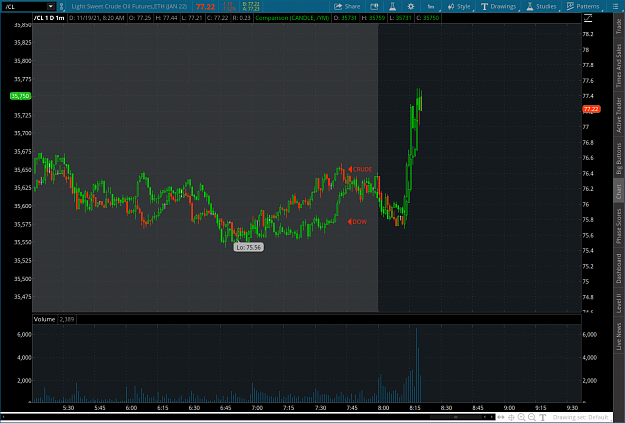Open the Dashboard sidebar tab
Viewport: 625px width, 423px height.
tap(619, 268)
